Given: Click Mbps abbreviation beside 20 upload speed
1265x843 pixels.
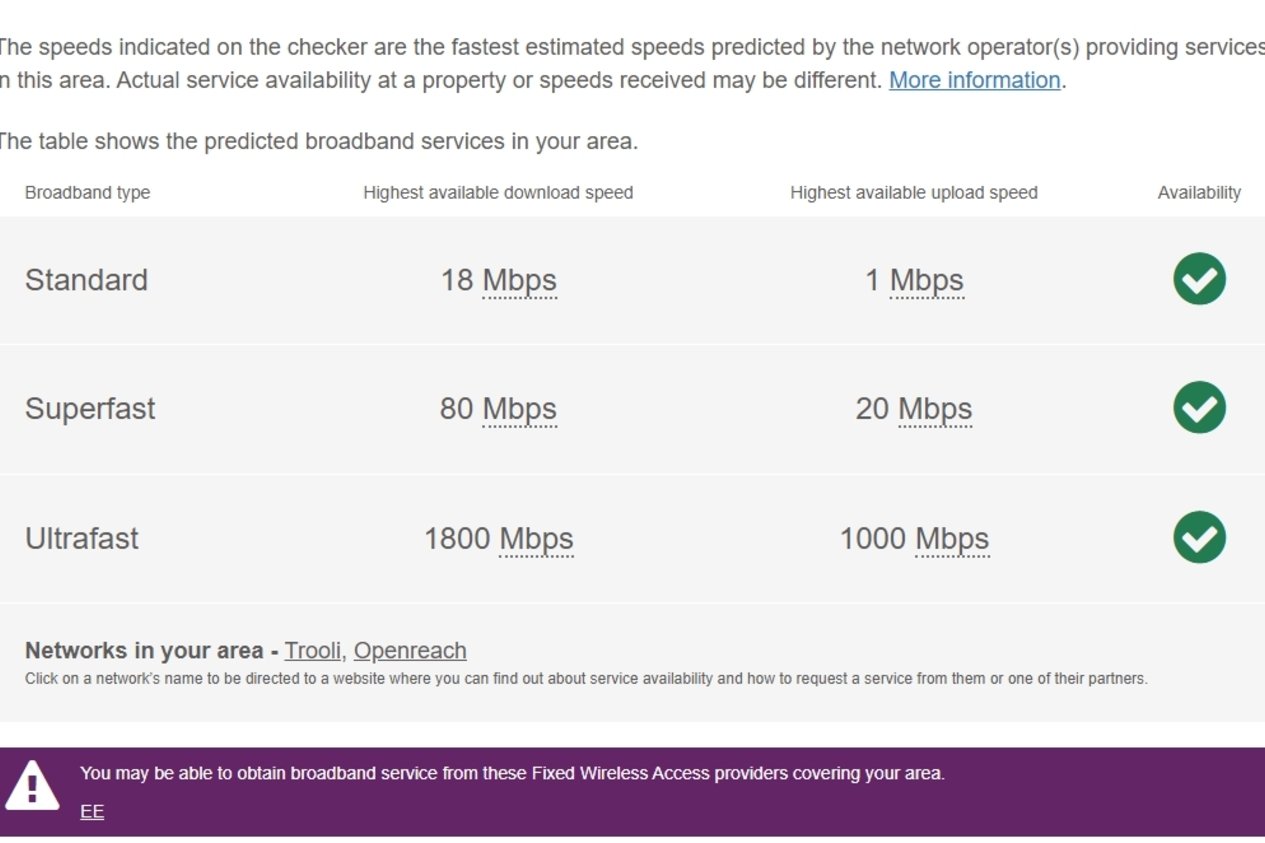Looking at the screenshot, I should (x=935, y=410).
